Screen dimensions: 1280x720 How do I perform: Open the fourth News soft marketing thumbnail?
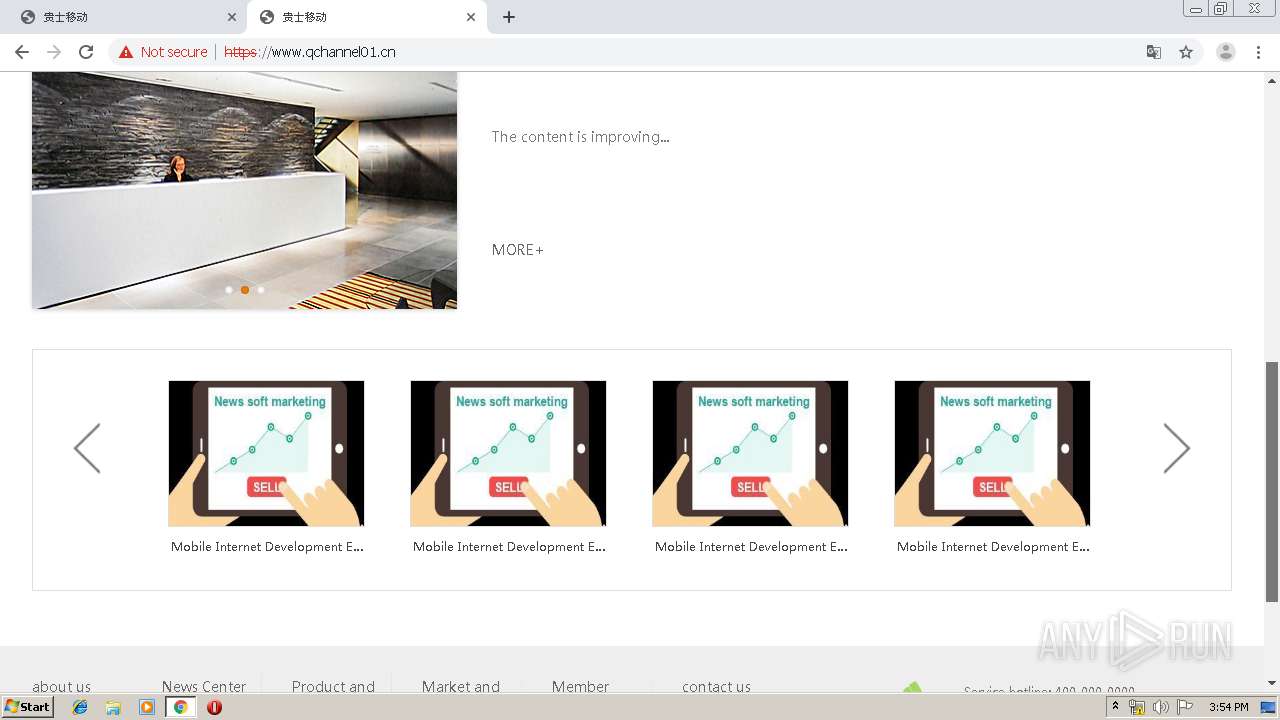992,453
